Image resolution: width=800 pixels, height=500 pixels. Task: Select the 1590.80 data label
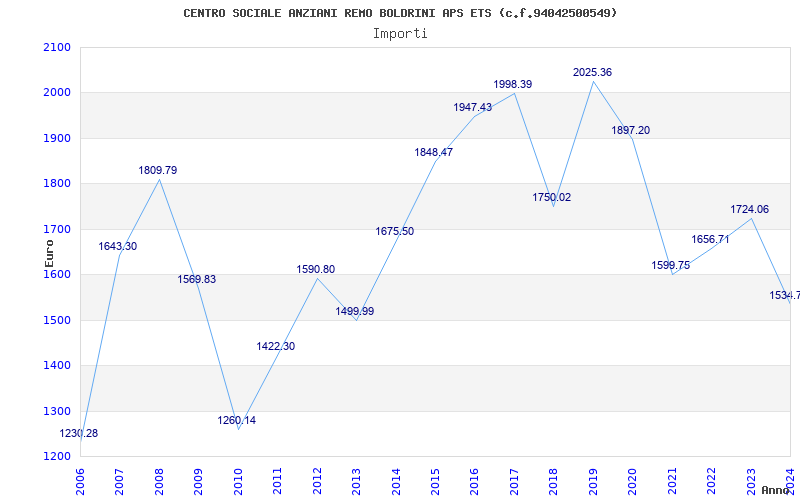(316, 269)
